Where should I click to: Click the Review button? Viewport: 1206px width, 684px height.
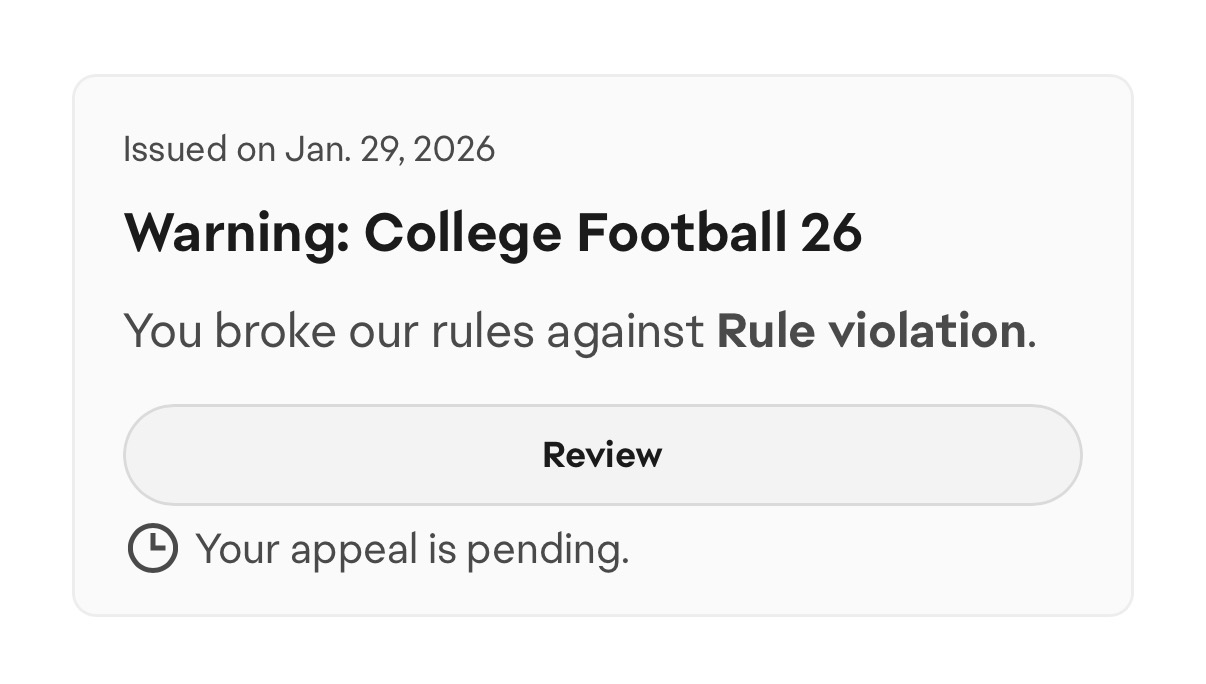602,455
